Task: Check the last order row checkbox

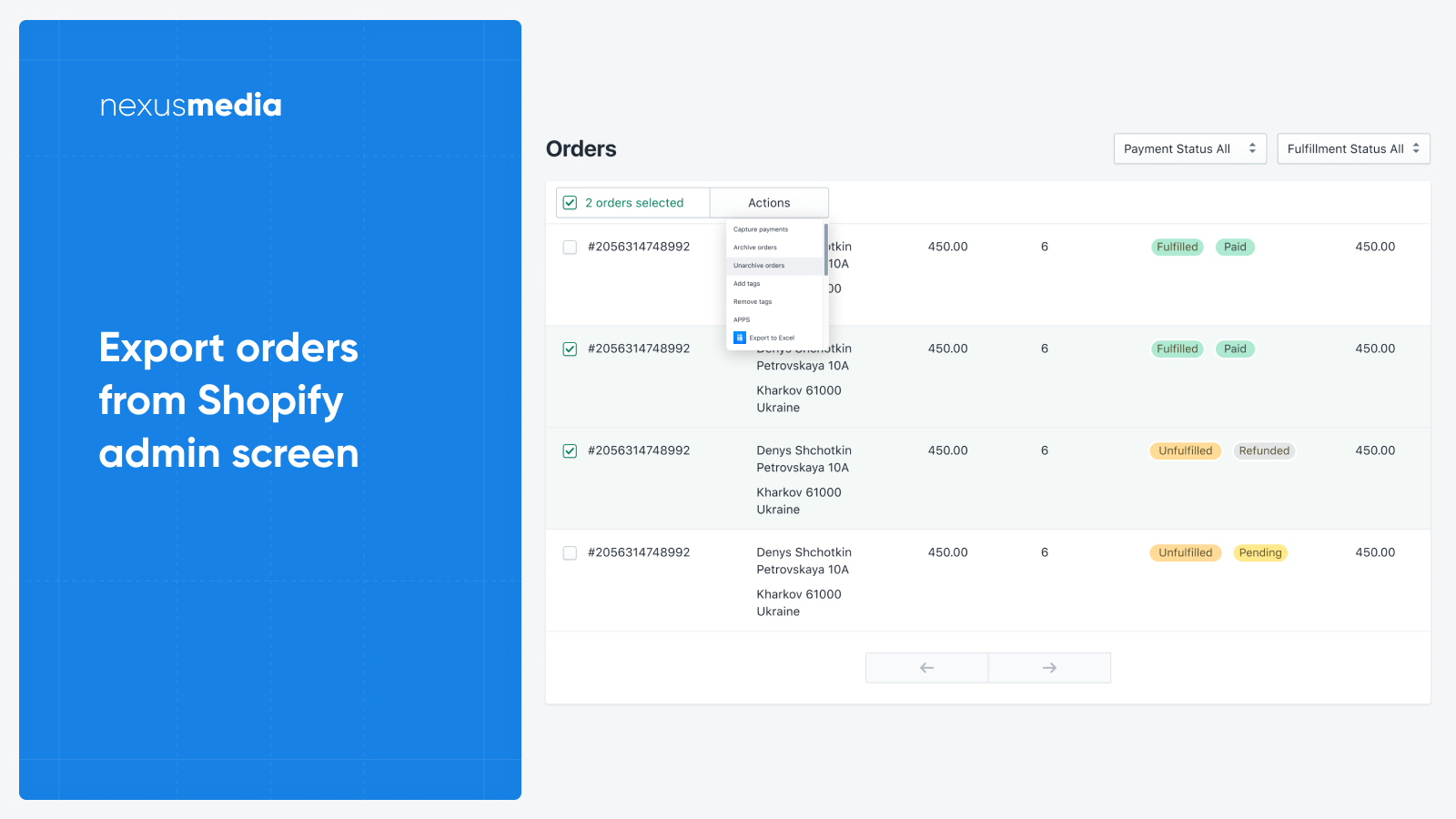Action: 570,552
